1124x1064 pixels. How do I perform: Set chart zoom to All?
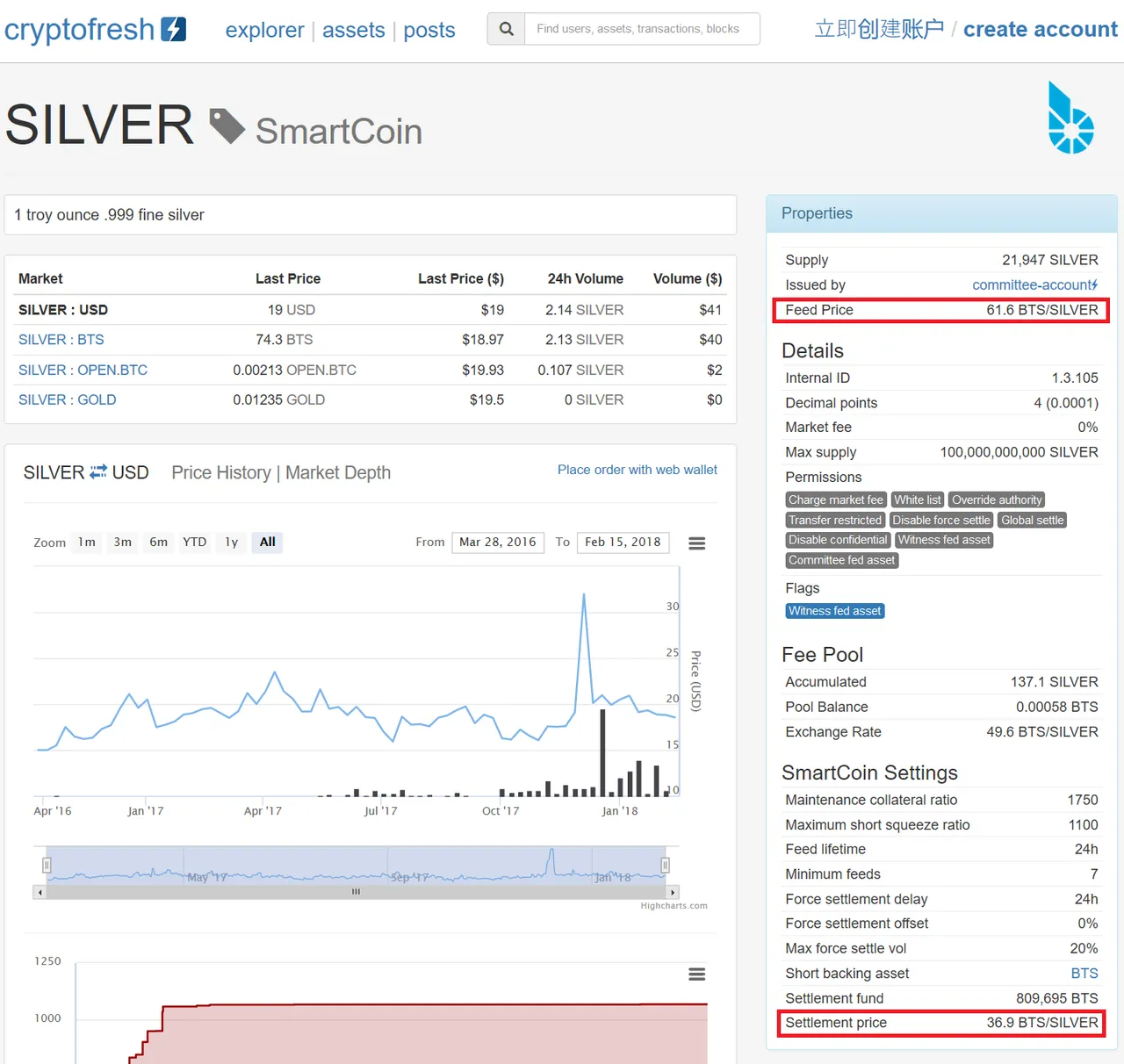coord(268,543)
